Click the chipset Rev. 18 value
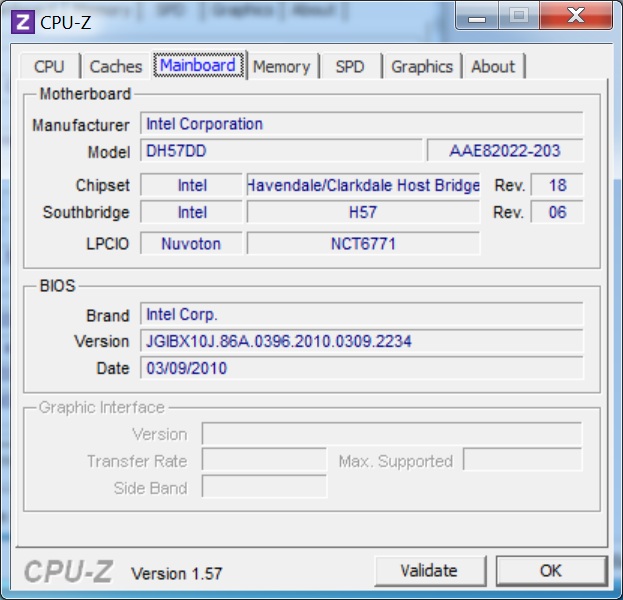This screenshot has height=600, width=623. click(x=557, y=185)
